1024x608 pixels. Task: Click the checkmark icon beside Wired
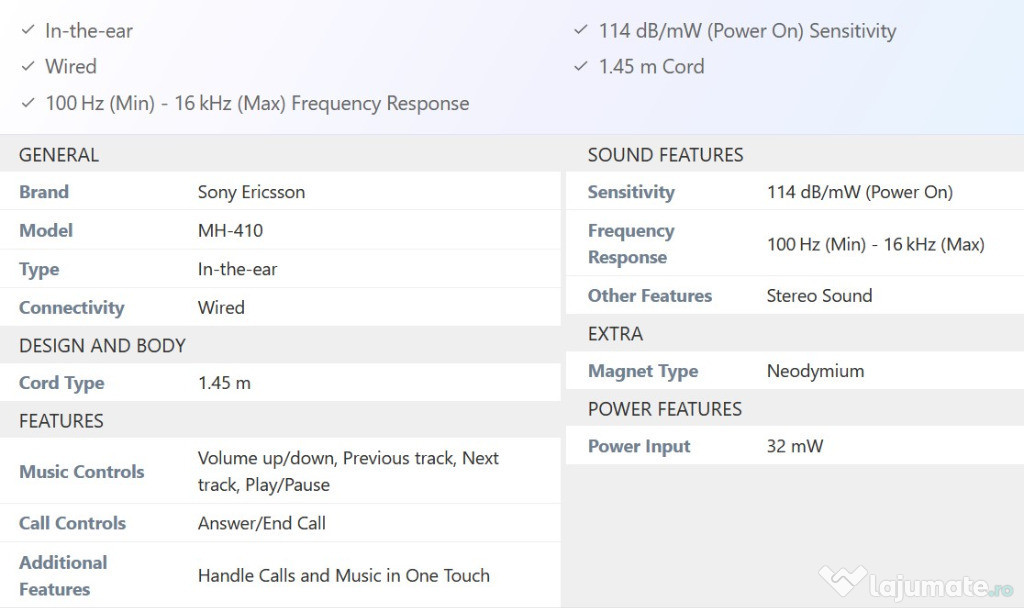tap(28, 66)
